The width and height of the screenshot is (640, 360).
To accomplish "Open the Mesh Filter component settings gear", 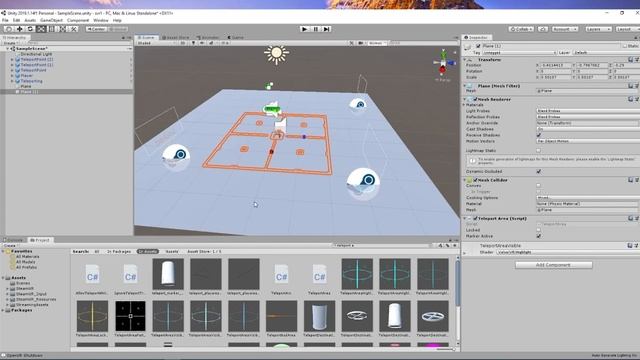I will coord(637,86).
